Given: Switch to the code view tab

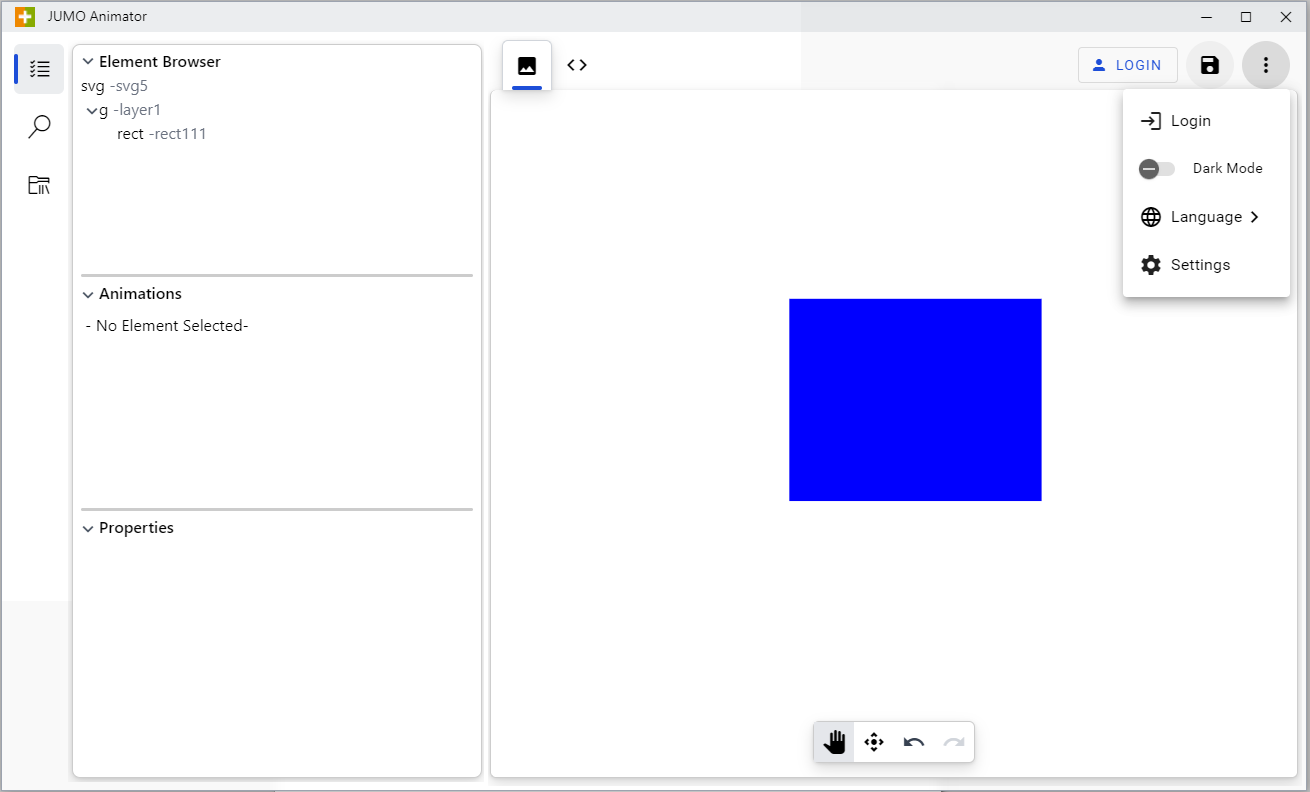Looking at the screenshot, I should coord(577,65).
